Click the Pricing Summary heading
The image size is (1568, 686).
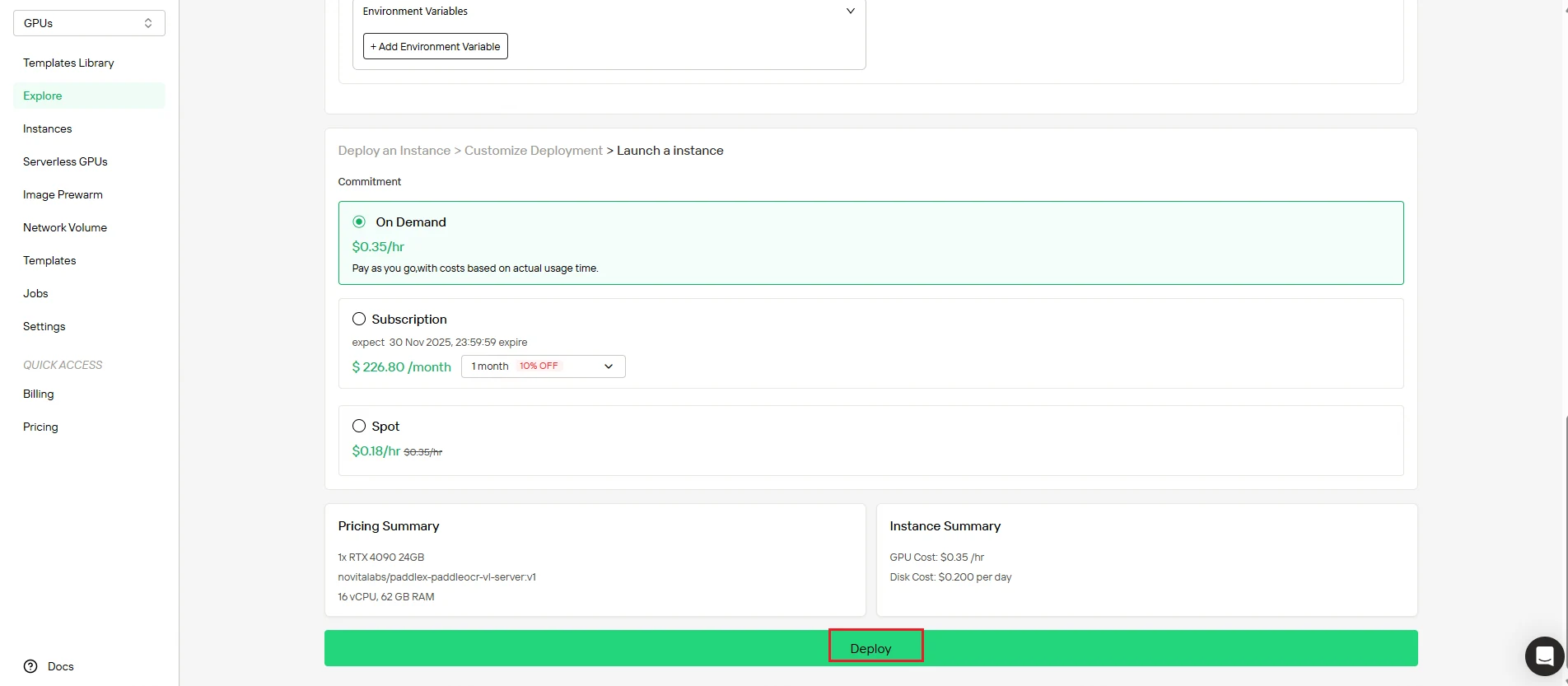pos(388,526)
